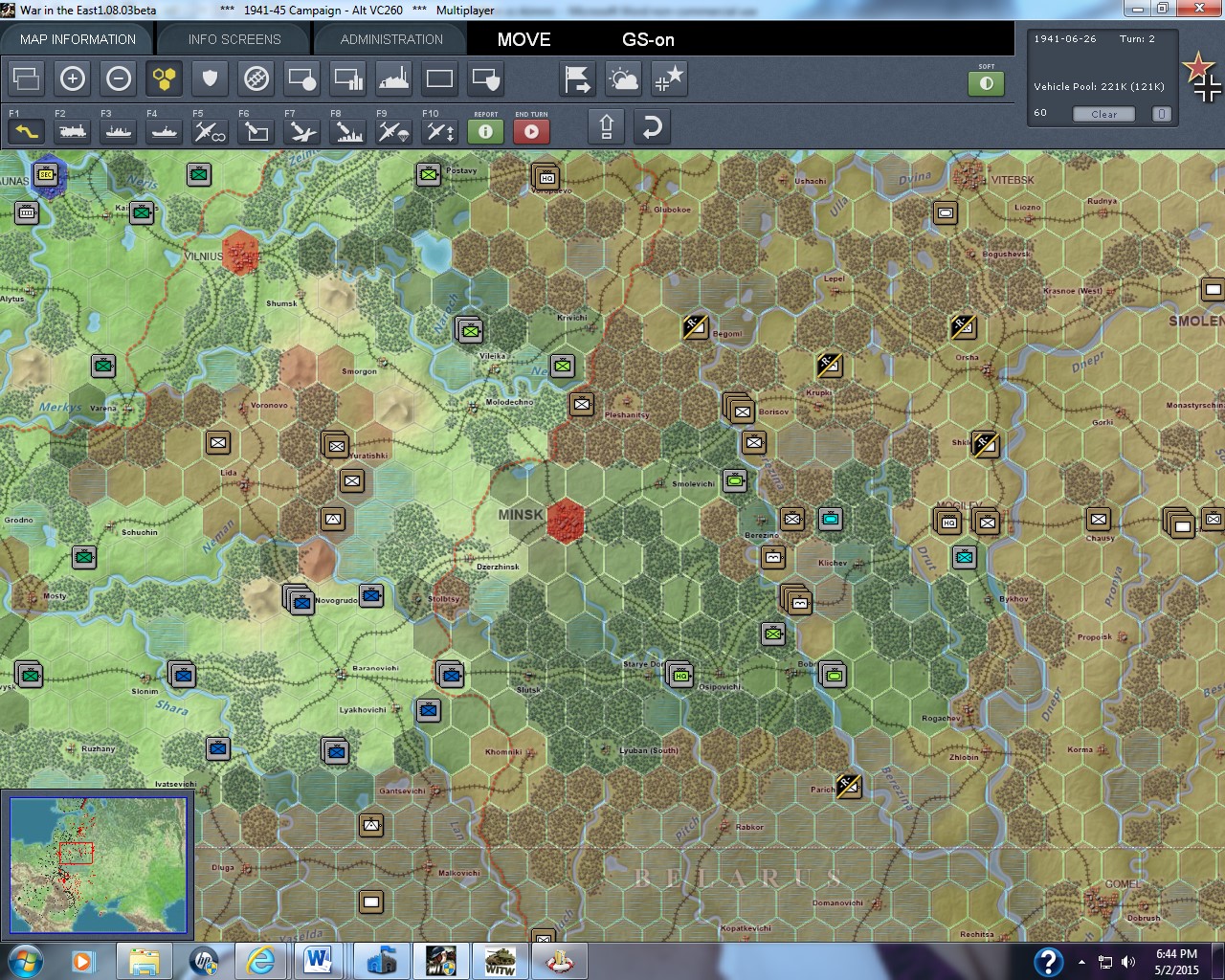Viewport: 1225px width, 980px height.
Task: Select the red Vilnius city hex
Action: (x=240, y=252)
